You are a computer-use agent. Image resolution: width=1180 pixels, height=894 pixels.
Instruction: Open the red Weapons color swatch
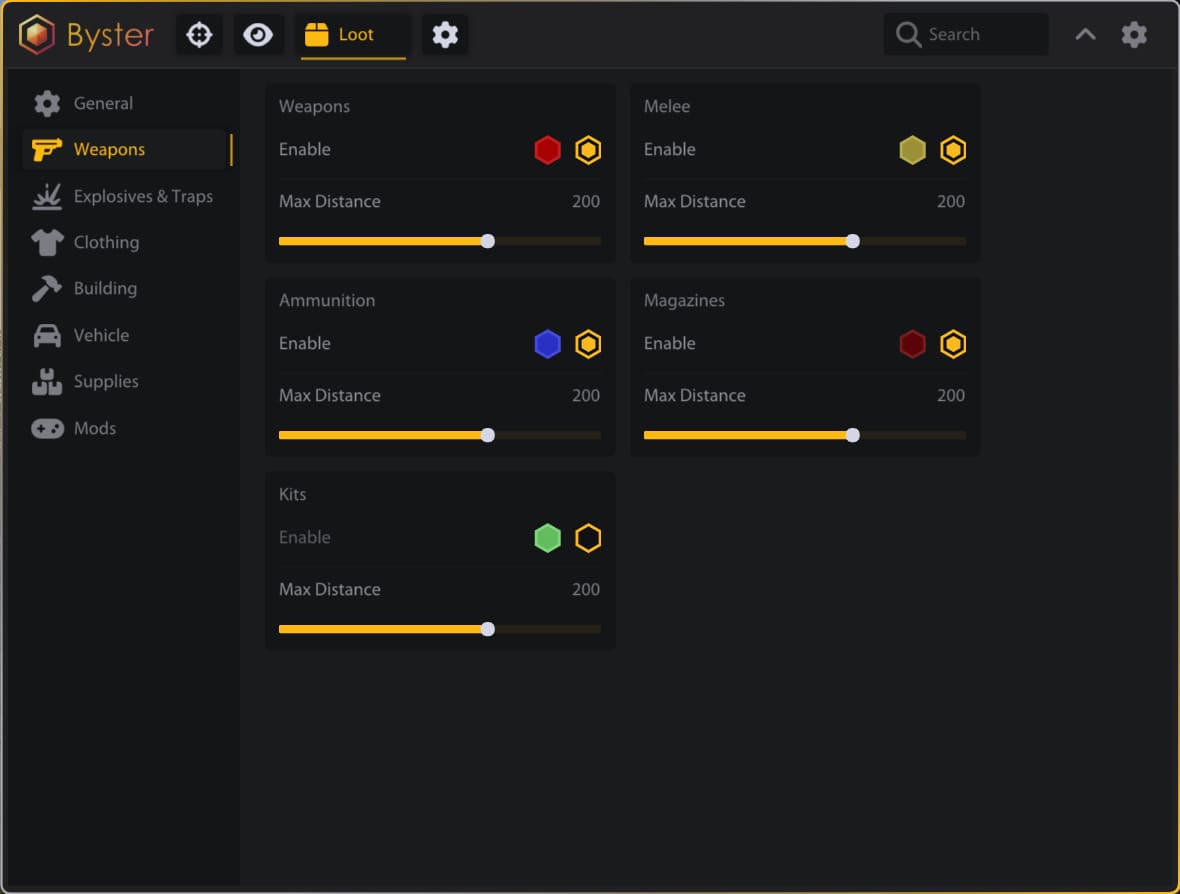pos(548,150)
